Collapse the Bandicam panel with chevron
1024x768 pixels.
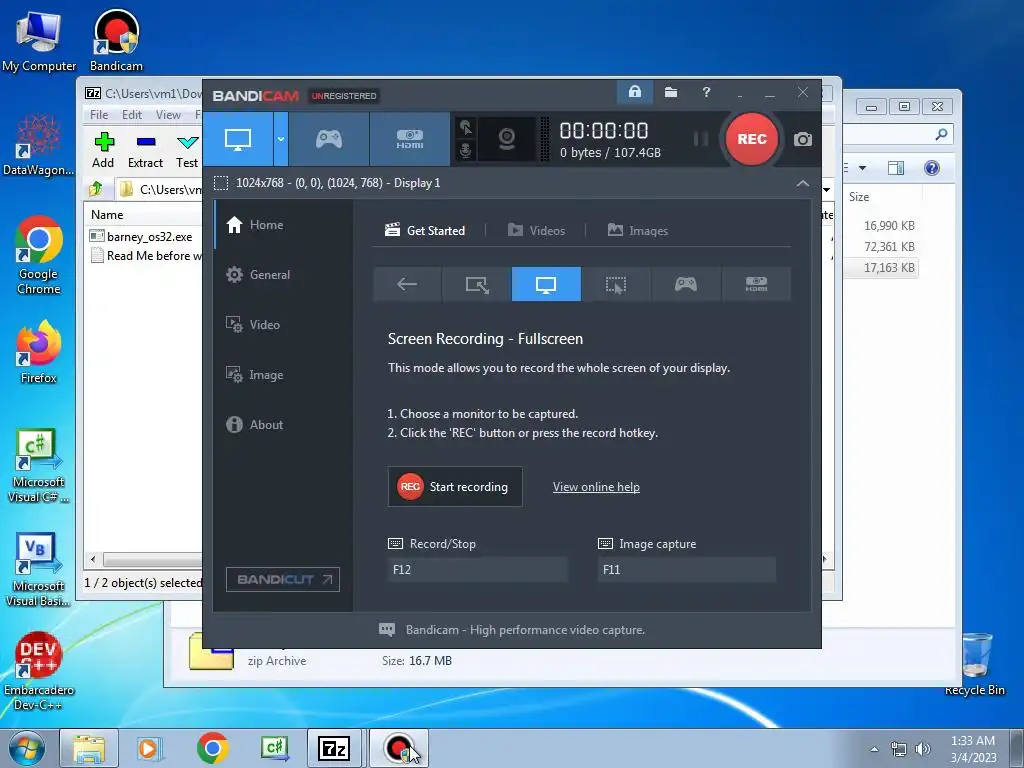point(803,184)
